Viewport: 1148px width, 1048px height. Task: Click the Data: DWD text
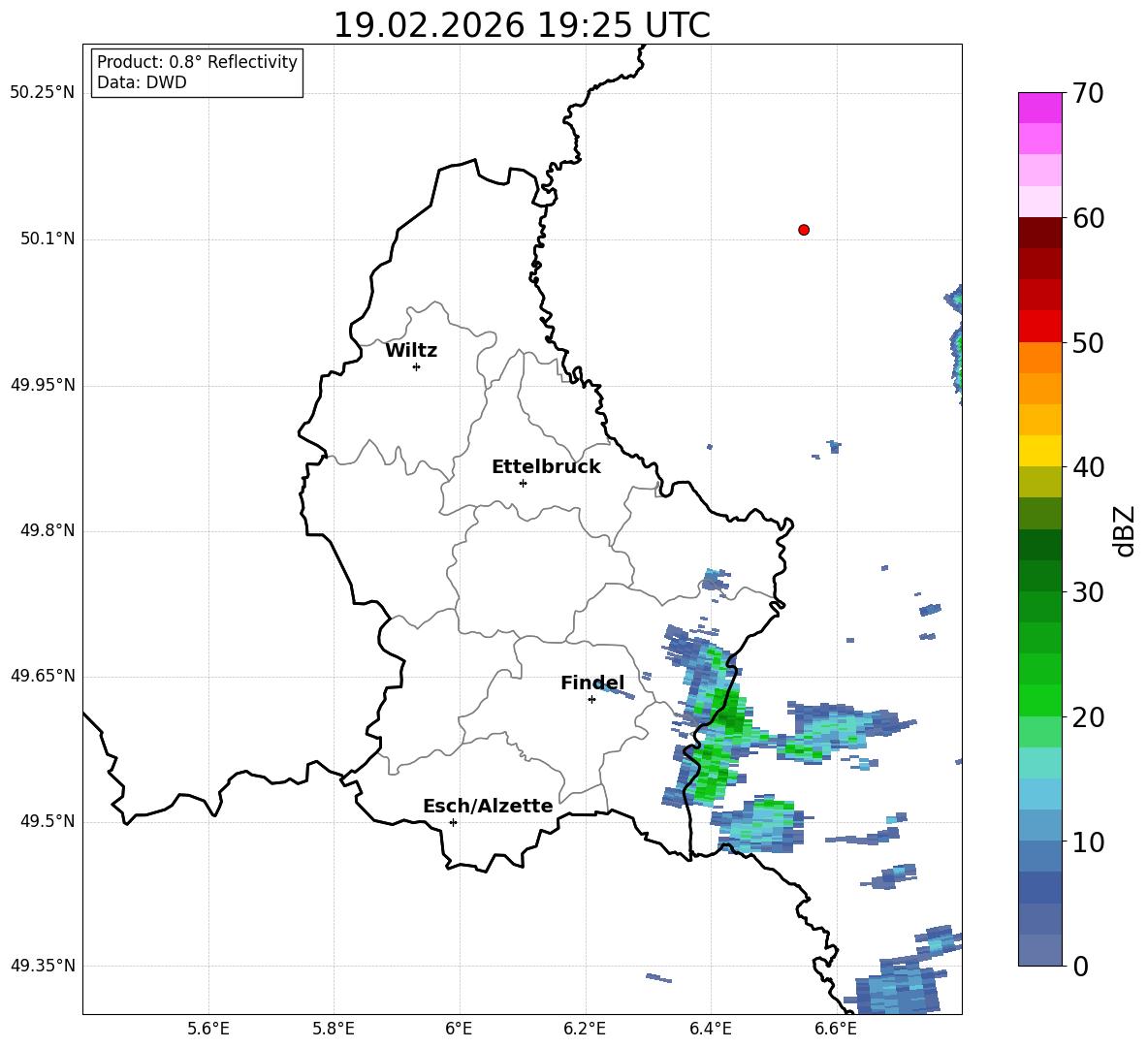pyautogui.click(x=142, y=82)
